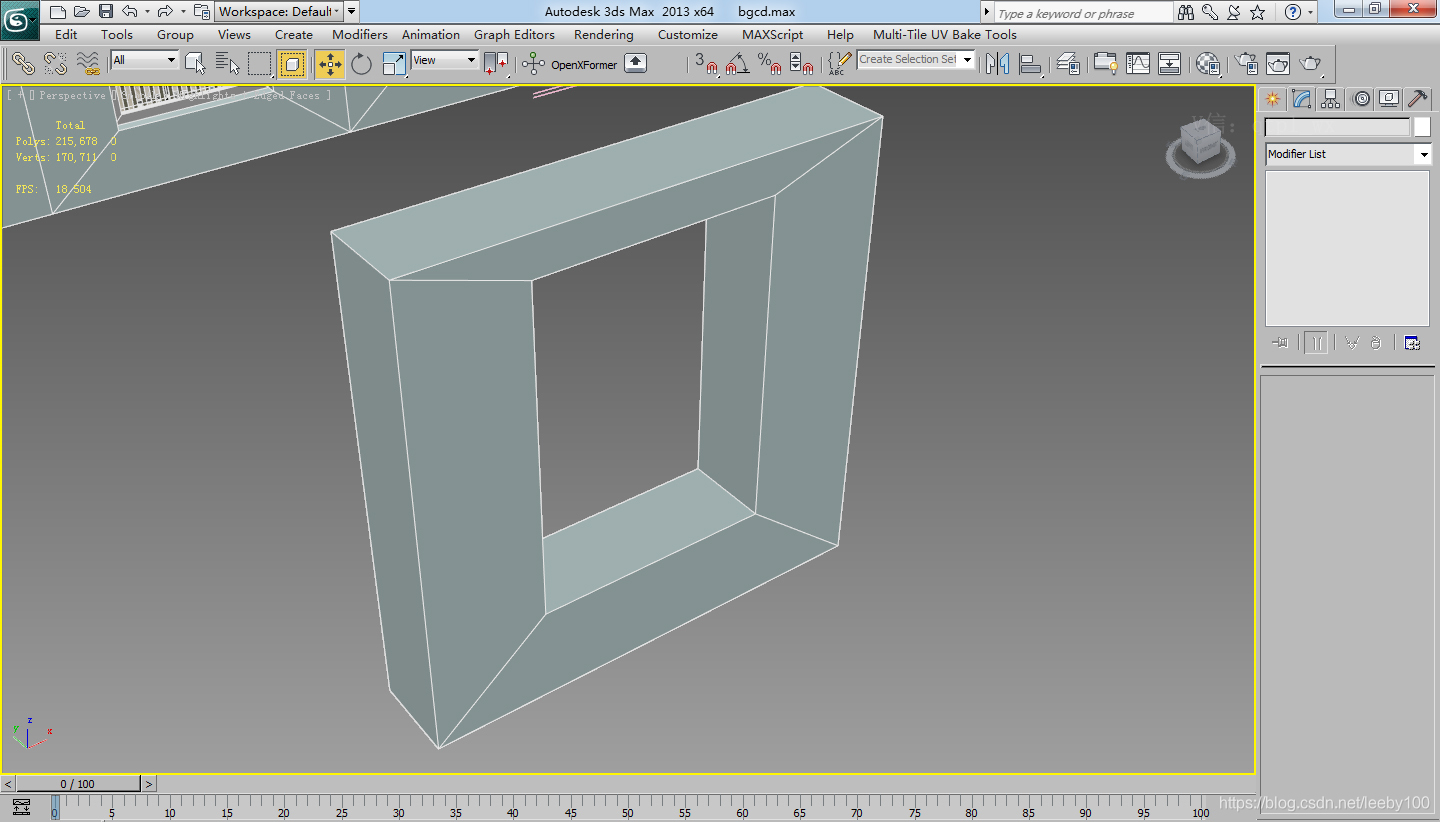Toggle Spinner Snap
1440x822 pixels.
(801, 63)
